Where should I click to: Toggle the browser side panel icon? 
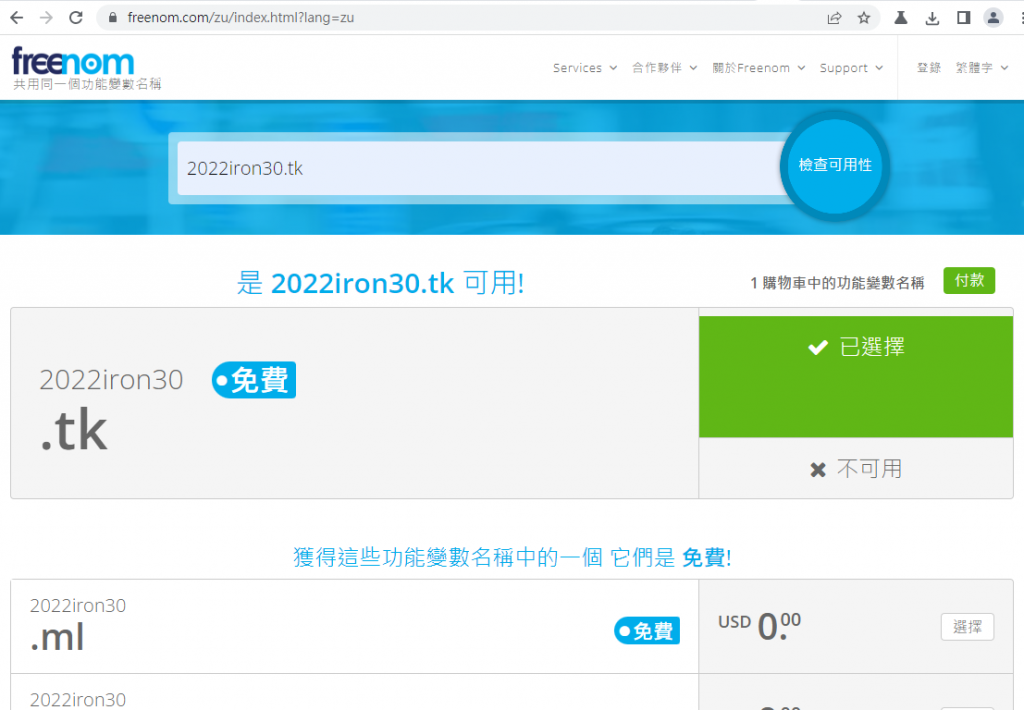pyautogui.click(x=963, y=18)
